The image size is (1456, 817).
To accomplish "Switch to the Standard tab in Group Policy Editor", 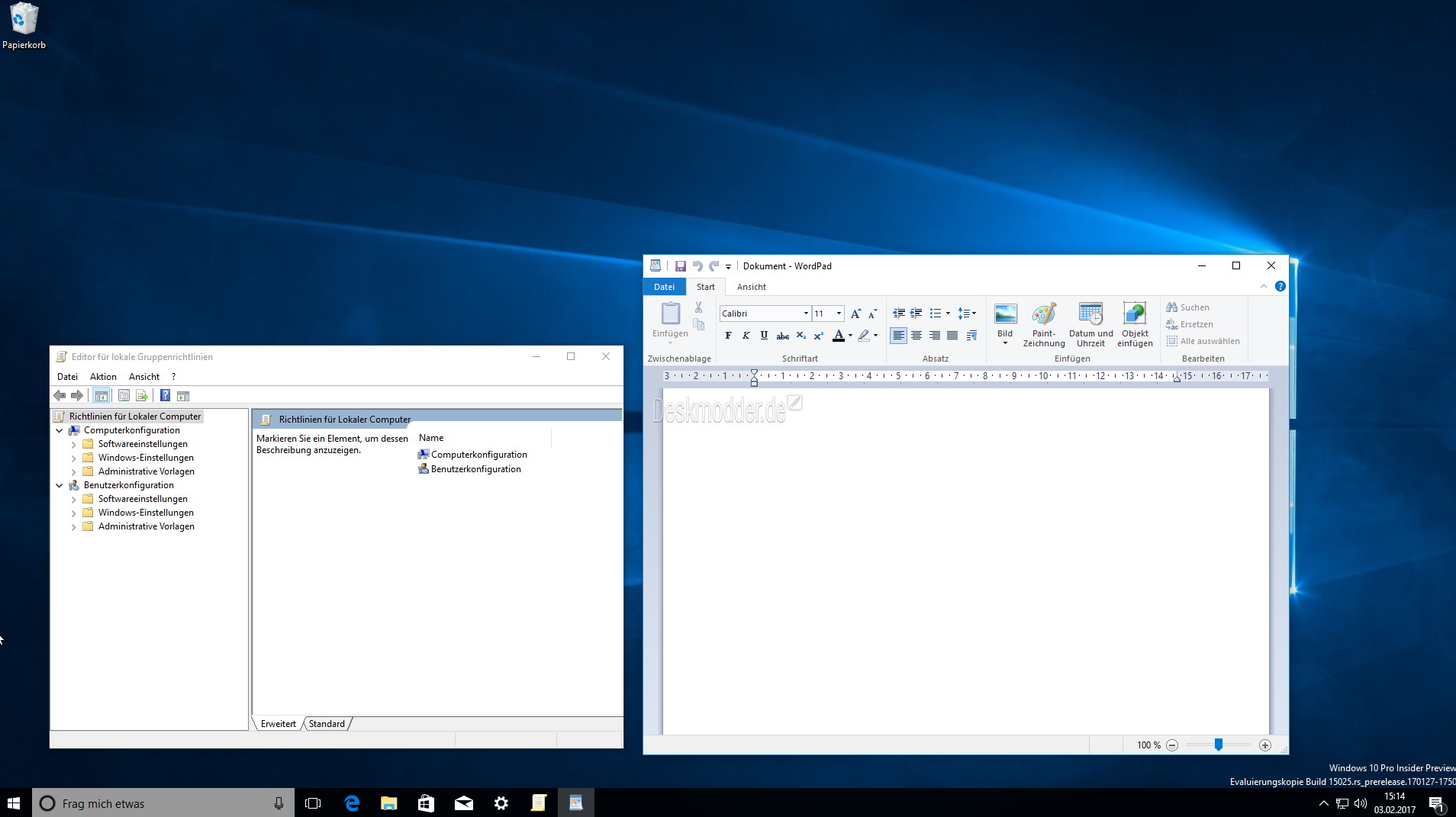I will click(x=327, y=724).
